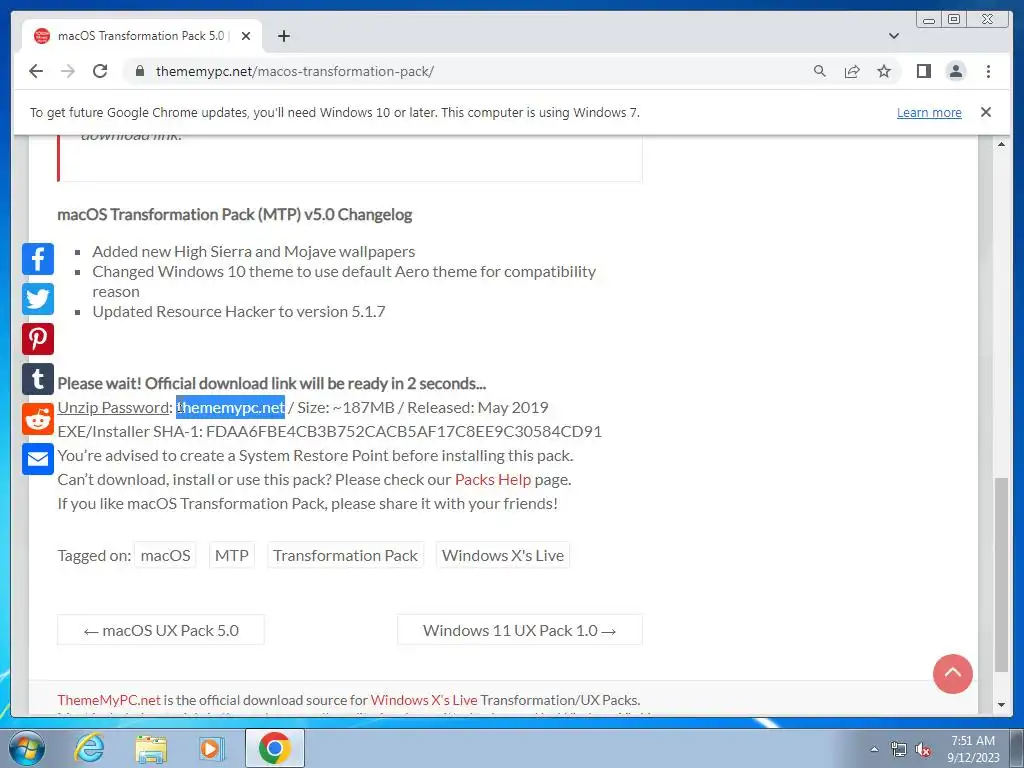This screenshot has height=768, width=1024.
Task: Click the page scrollbar down arrow
Action: point(1001,705)
